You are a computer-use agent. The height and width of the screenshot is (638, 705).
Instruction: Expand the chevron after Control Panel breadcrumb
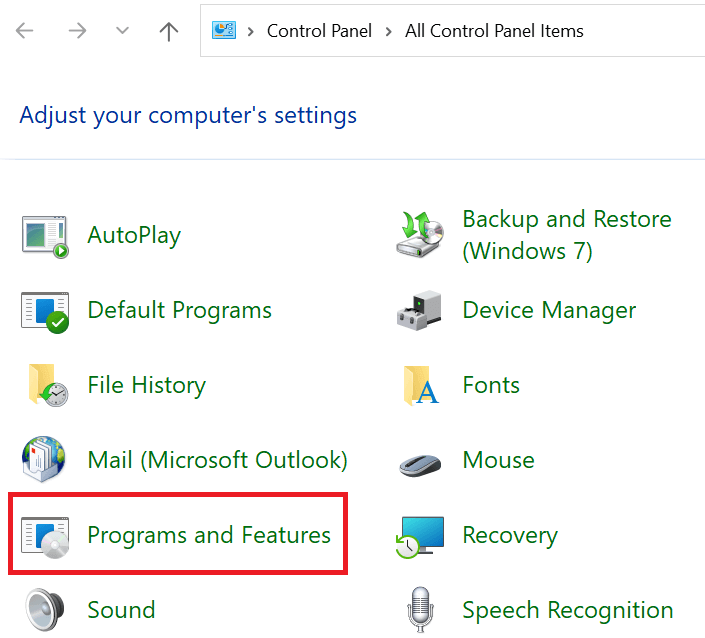point(387,31)
